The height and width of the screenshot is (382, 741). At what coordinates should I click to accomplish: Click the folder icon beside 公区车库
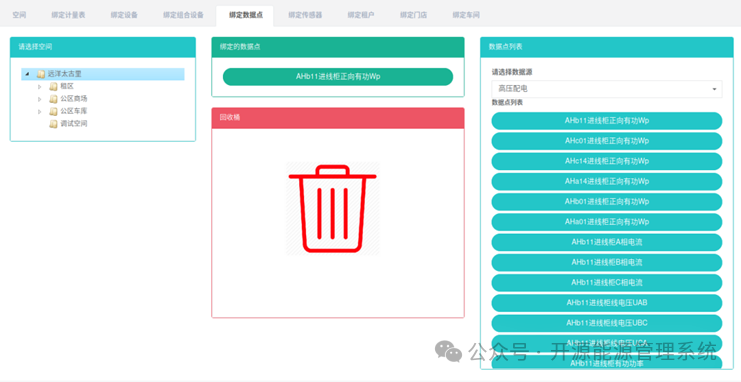point(53,111)
